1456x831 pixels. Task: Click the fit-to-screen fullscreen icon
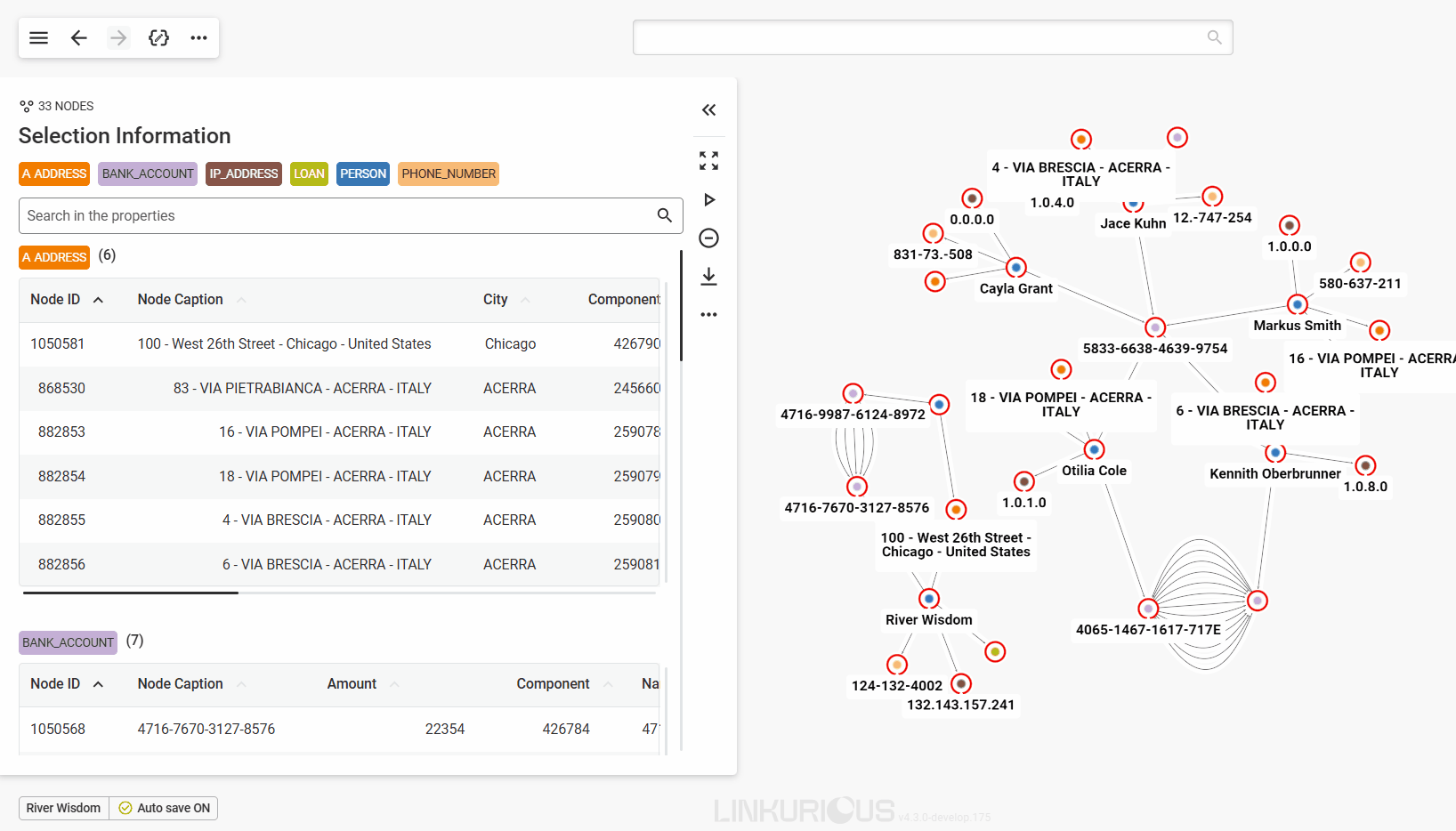click(x=708, y=161)
